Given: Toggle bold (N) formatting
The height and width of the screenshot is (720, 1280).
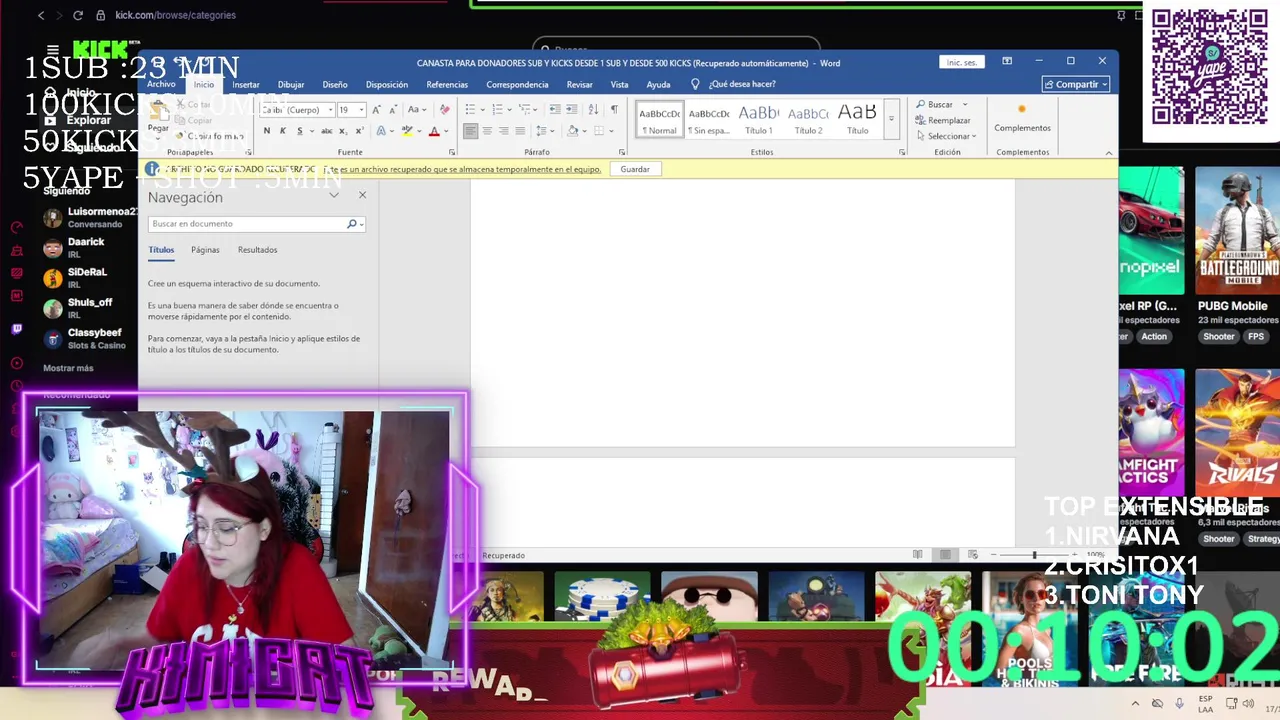Looking at the screenshot, I should tap(266, 131).
